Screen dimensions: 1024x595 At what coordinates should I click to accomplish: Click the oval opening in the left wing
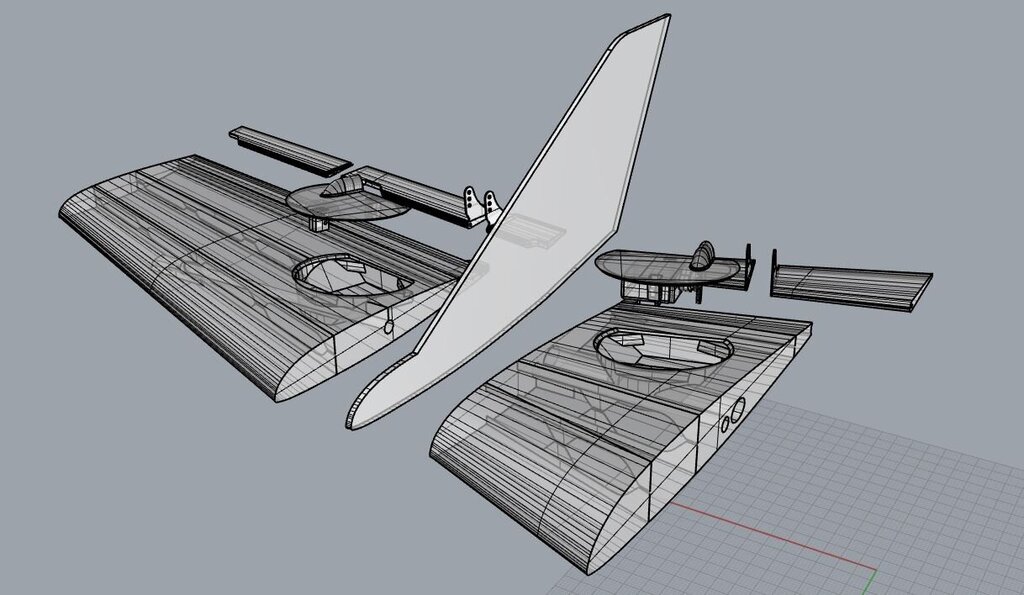pos(350,275)
